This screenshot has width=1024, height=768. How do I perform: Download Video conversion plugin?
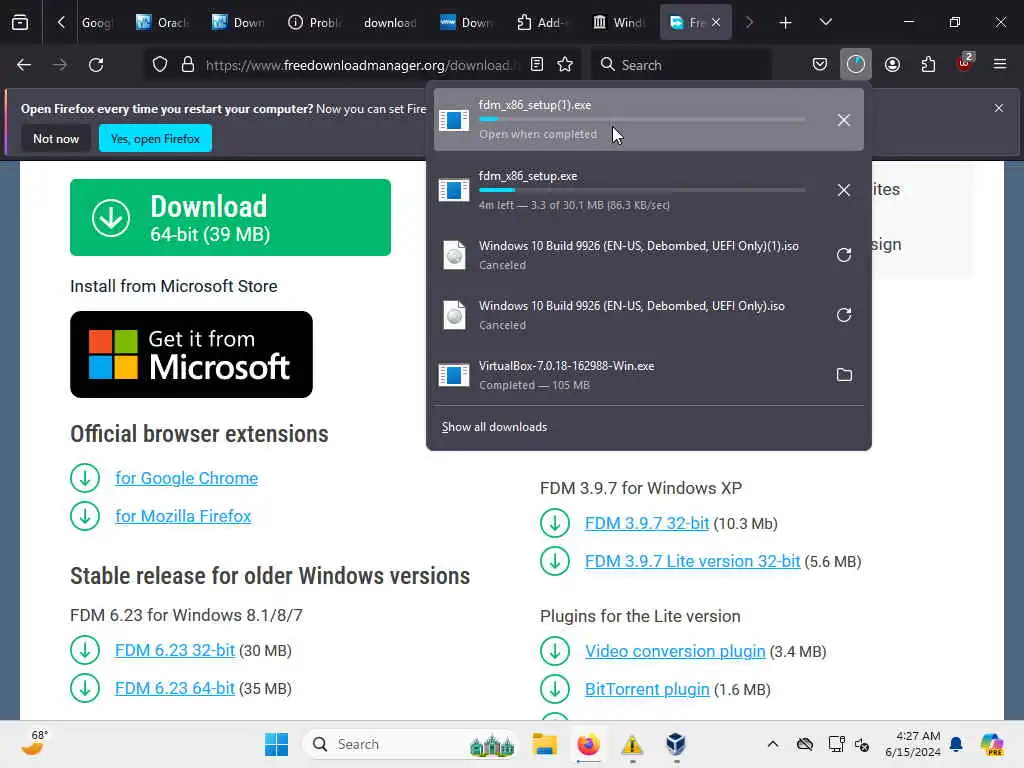[x=675, y=652]
